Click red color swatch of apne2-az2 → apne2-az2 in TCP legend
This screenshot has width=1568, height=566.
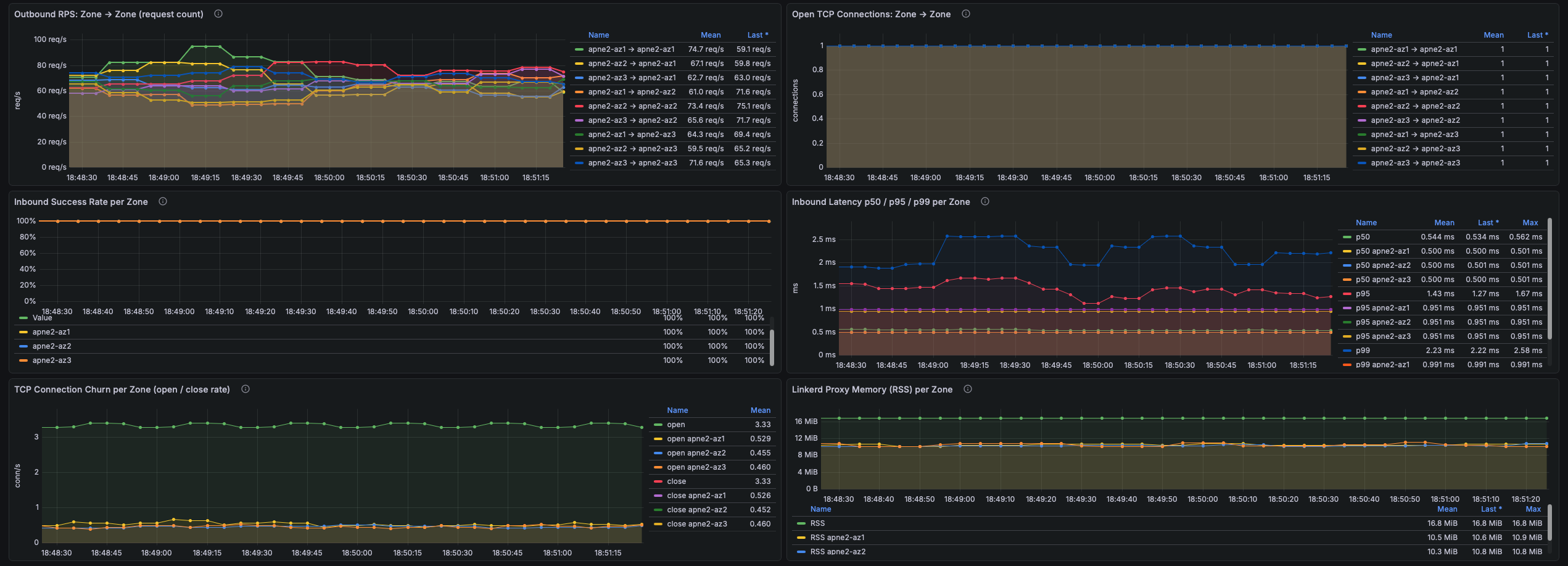point(1362,106)
